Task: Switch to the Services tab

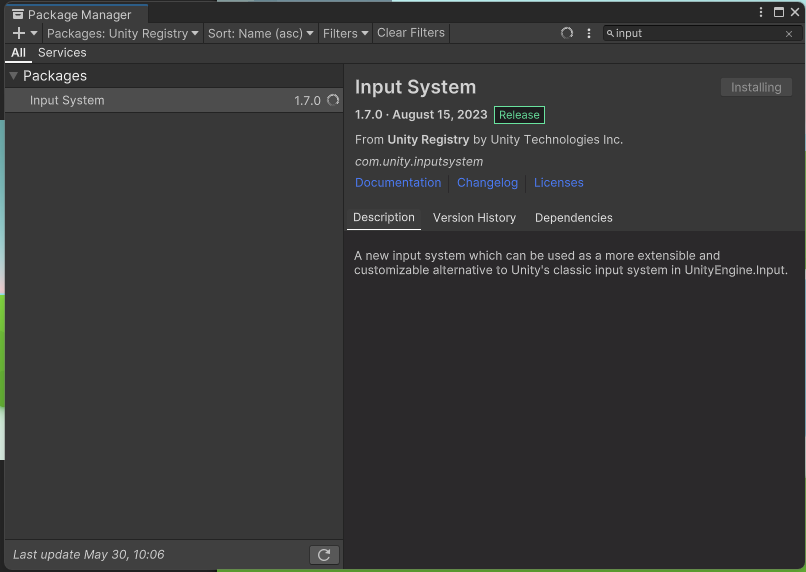Action: coord(62,52)
